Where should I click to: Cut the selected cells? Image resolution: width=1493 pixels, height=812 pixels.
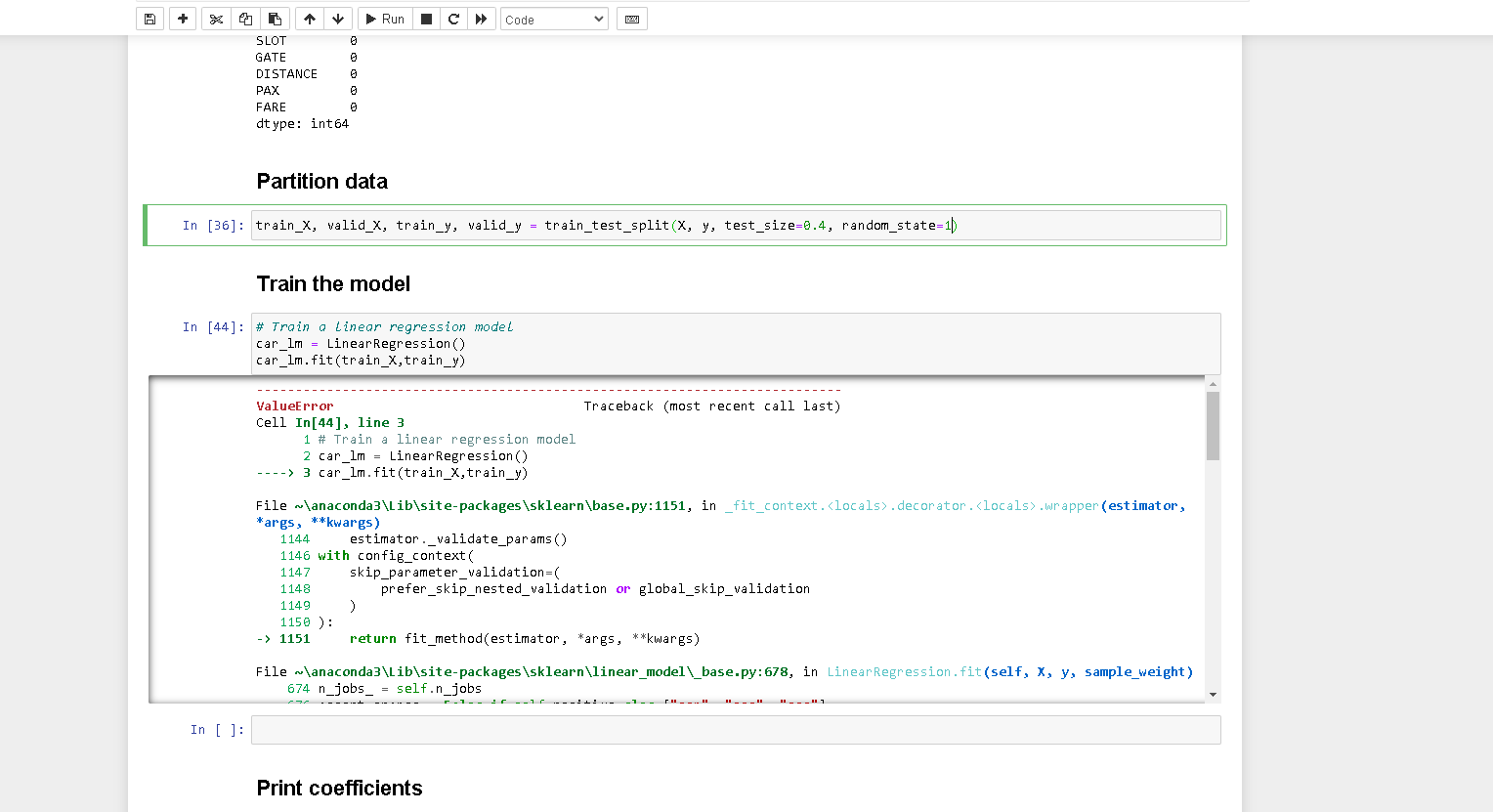click(x=216, y=19)
